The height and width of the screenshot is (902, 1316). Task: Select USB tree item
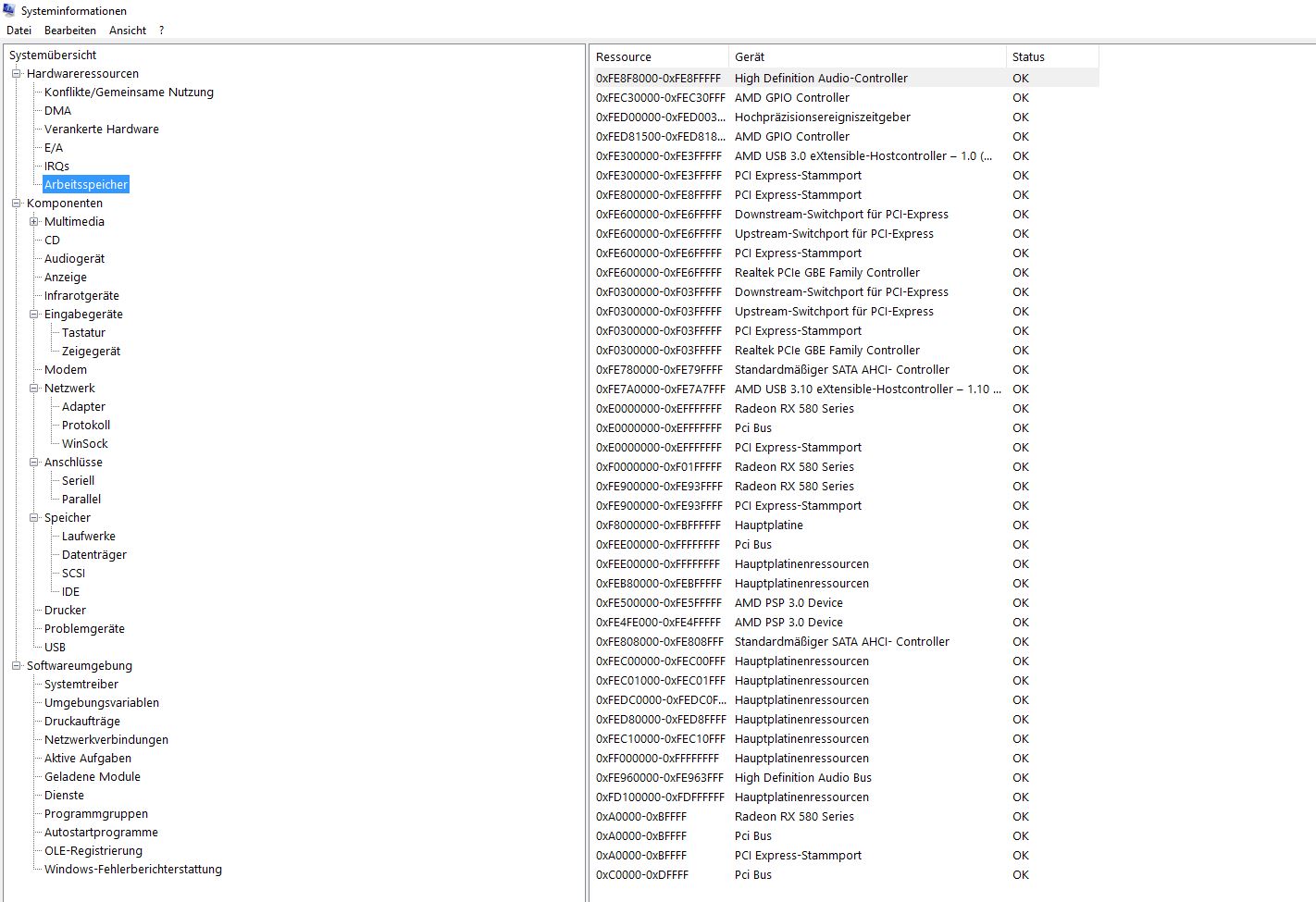55,647
